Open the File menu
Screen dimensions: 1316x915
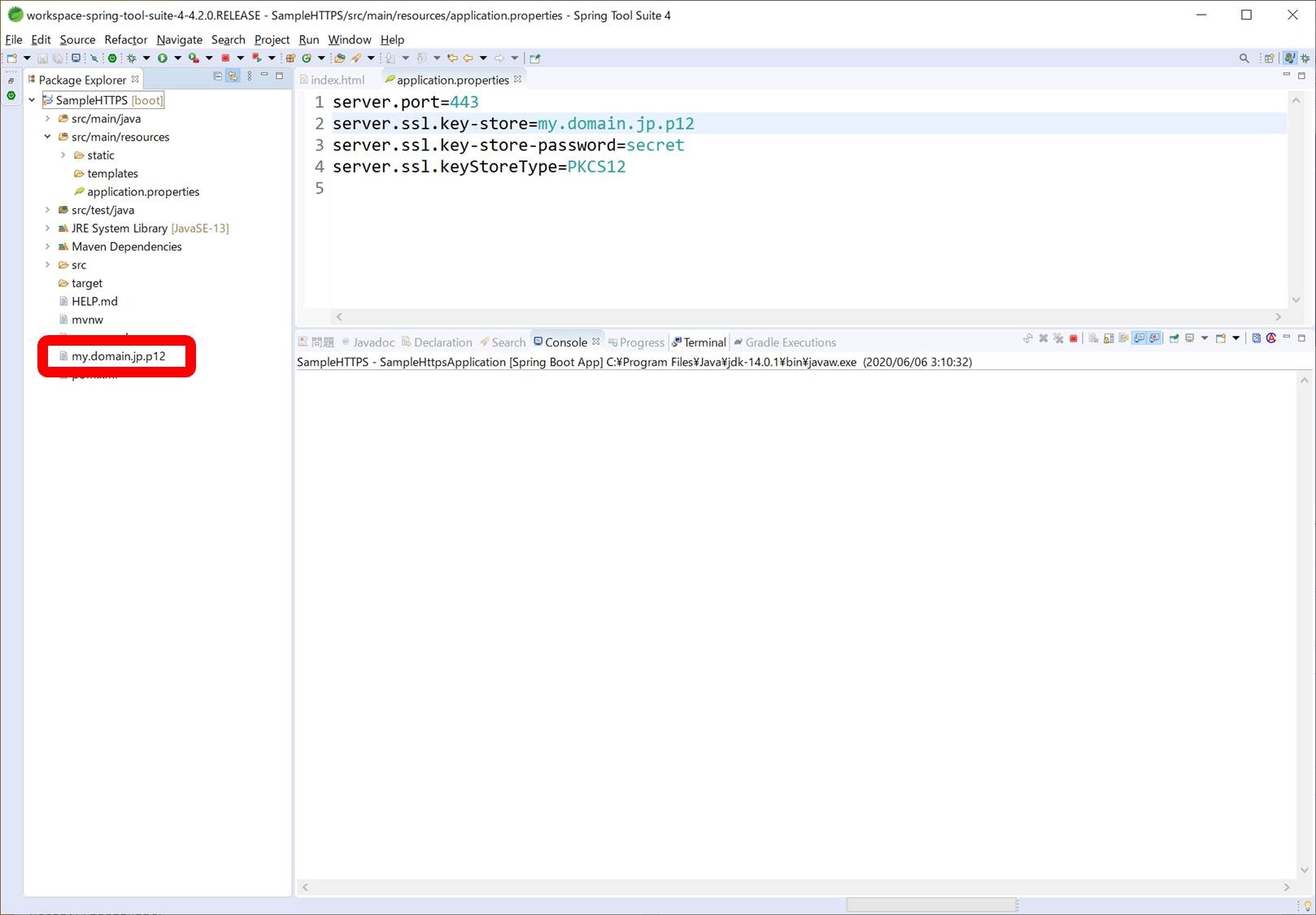pyautogui.click(x=14, y=39)
